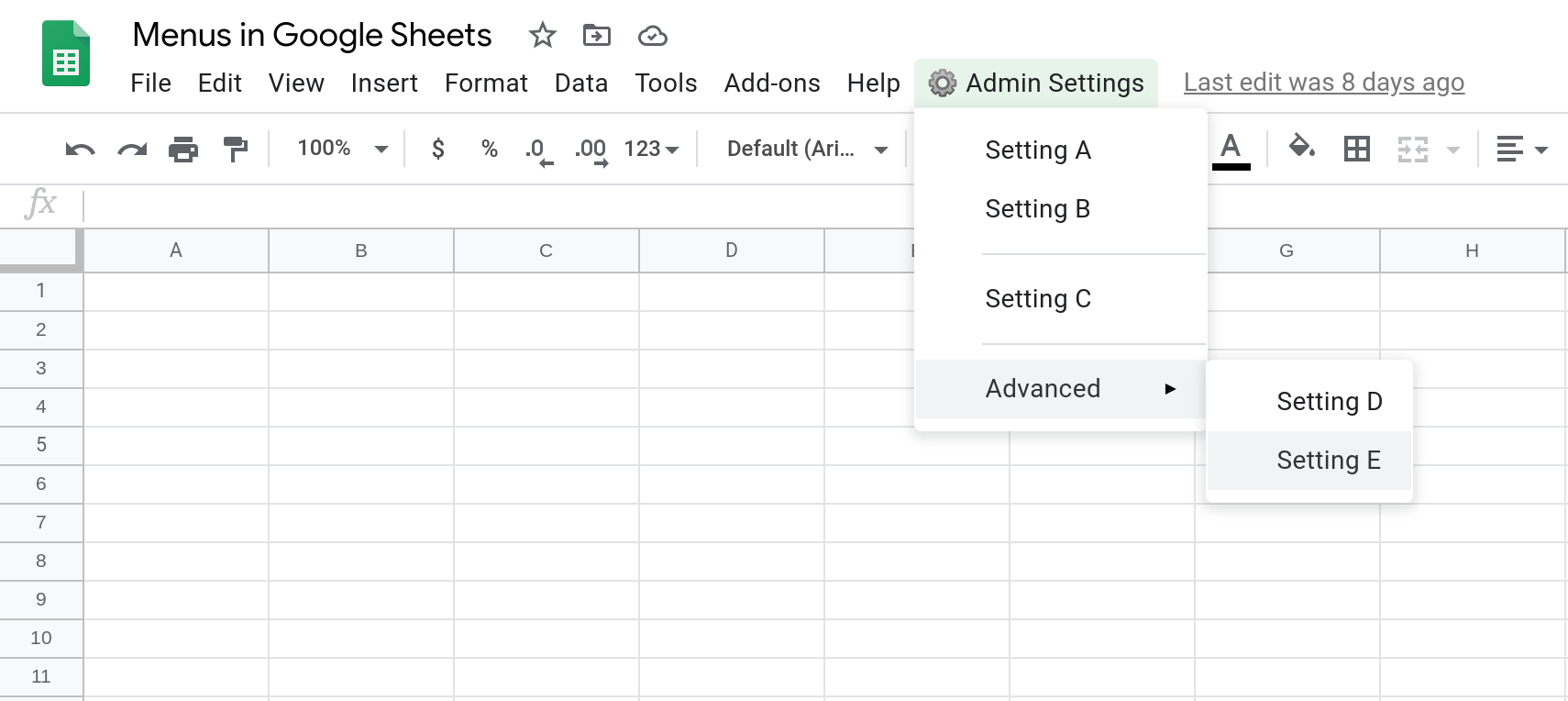Open the Borders tool
This screenshot has height=701, width=1568.
pyautogui.click(x=1357, y=149)
